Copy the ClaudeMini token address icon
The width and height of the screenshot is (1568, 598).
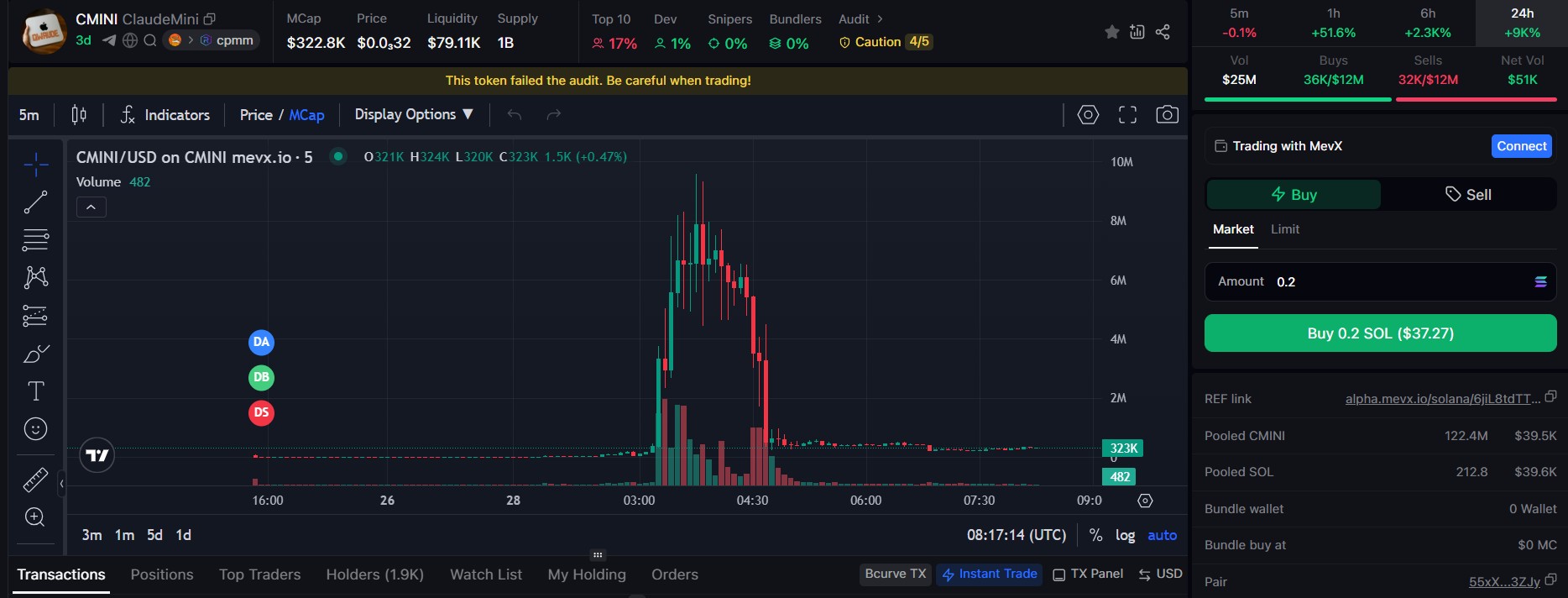(210, 18)
